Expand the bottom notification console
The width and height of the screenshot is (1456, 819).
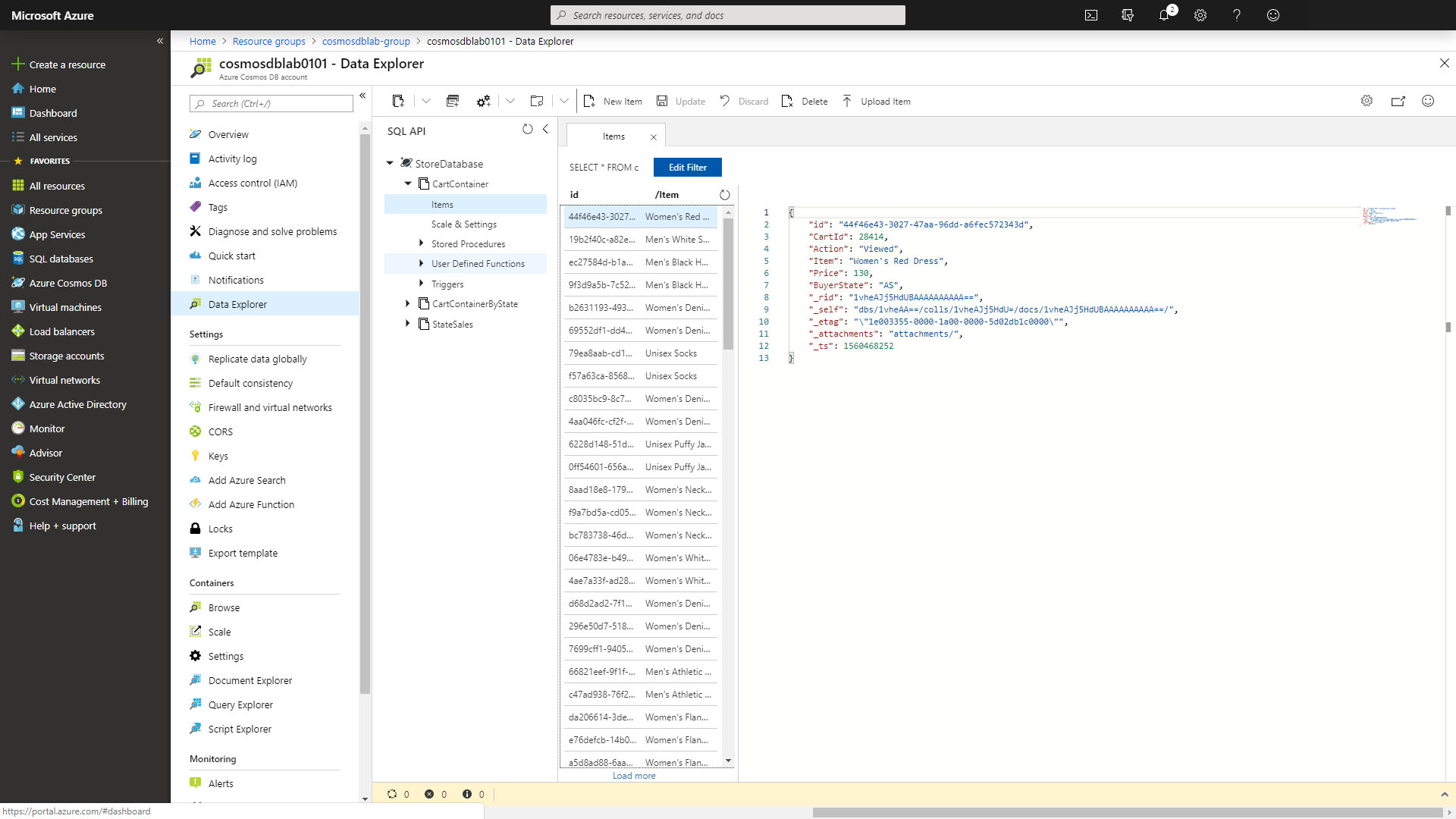click(1444, 794)
